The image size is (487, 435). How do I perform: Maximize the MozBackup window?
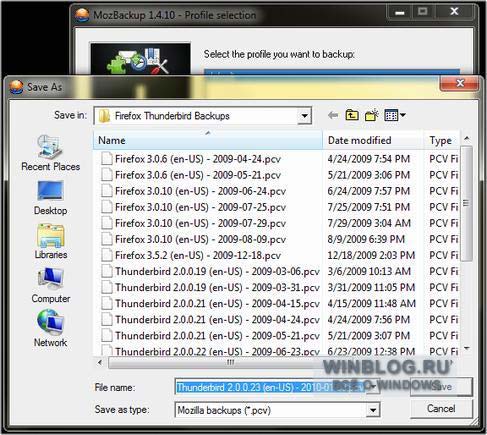pyautogui.click(x=423, y=12)
